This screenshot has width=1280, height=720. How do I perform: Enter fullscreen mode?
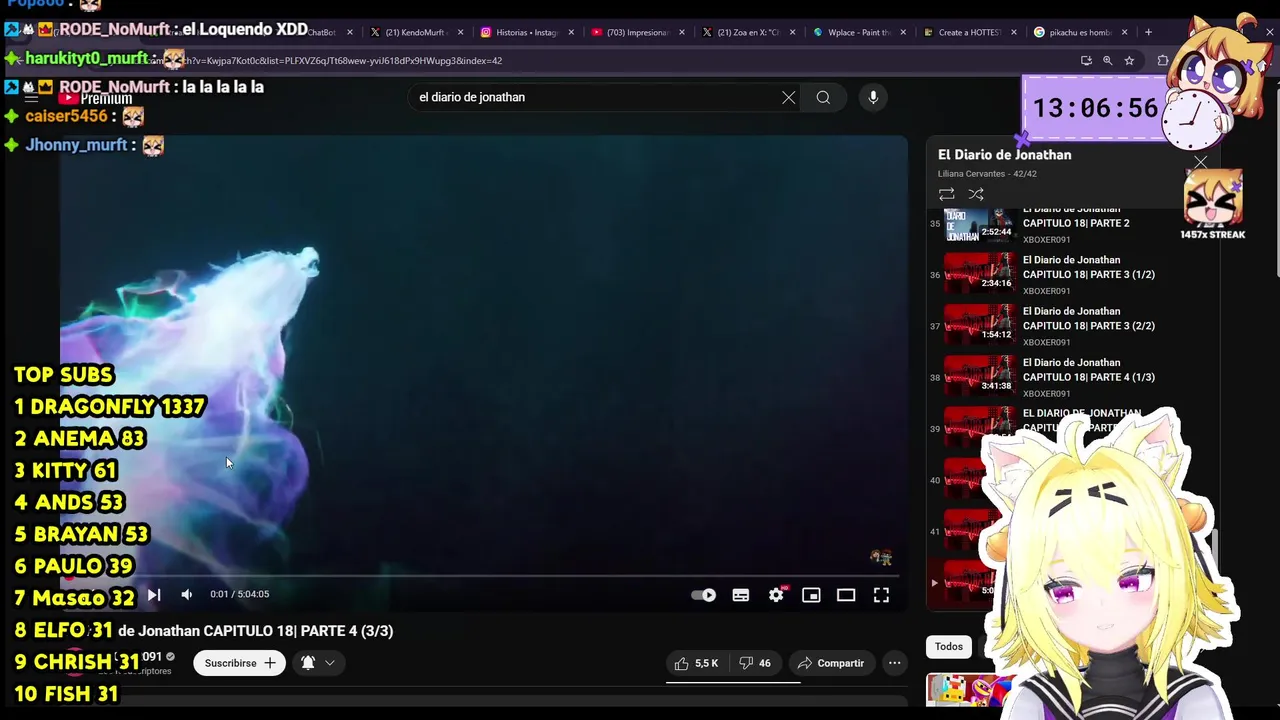pyautogui.click(x=881, y=595)
